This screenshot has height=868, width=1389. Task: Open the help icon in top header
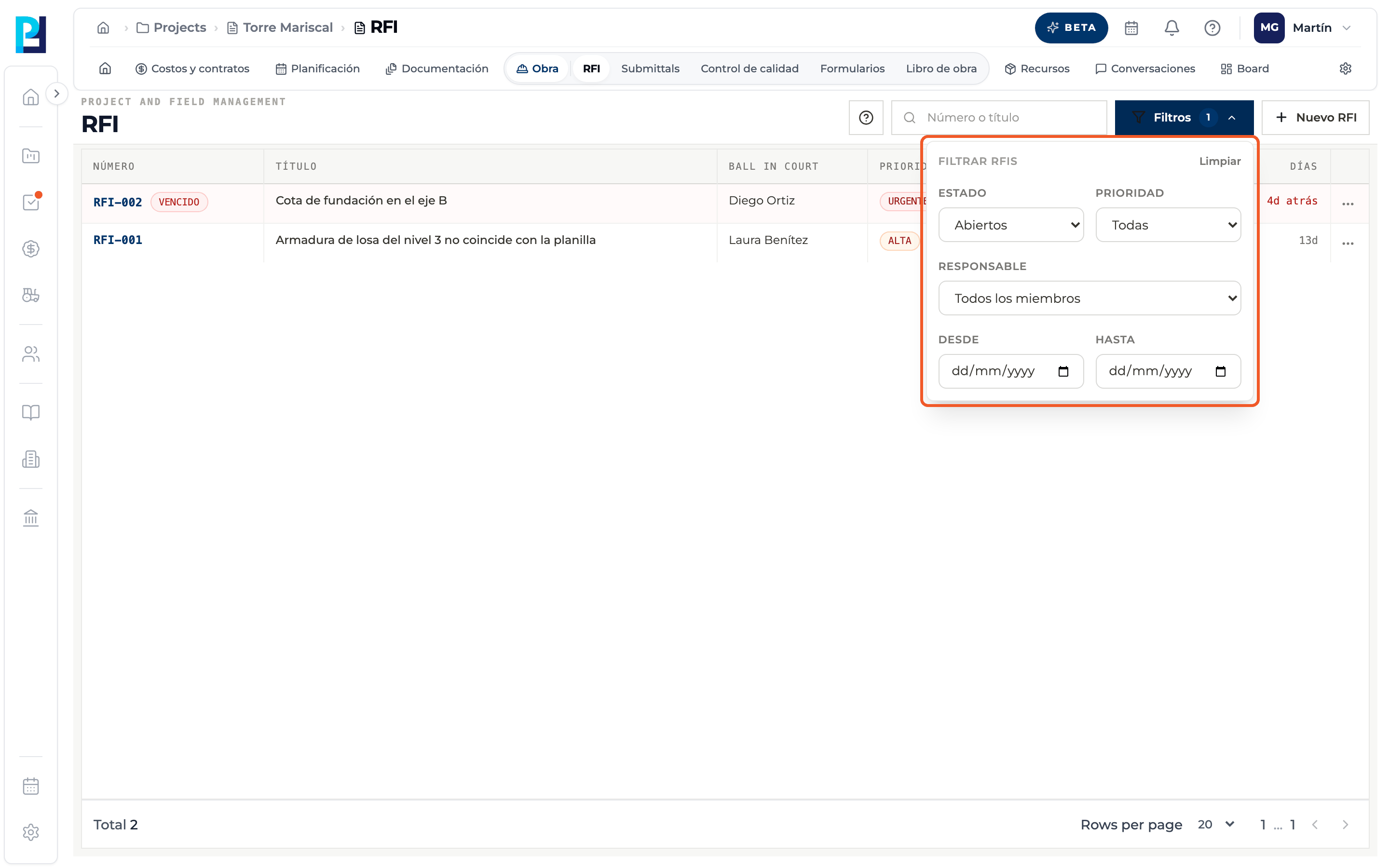coord(1212,27)
